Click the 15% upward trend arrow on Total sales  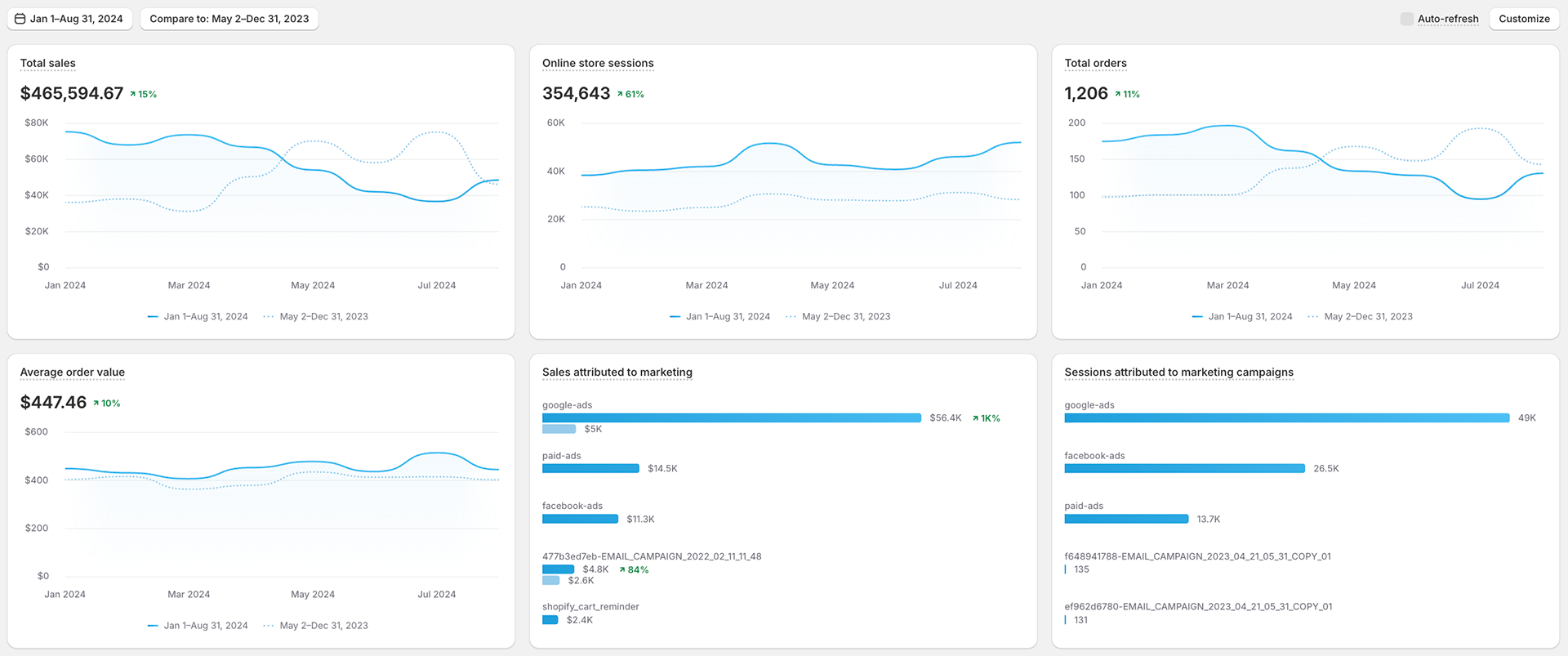tap(143, 94)
